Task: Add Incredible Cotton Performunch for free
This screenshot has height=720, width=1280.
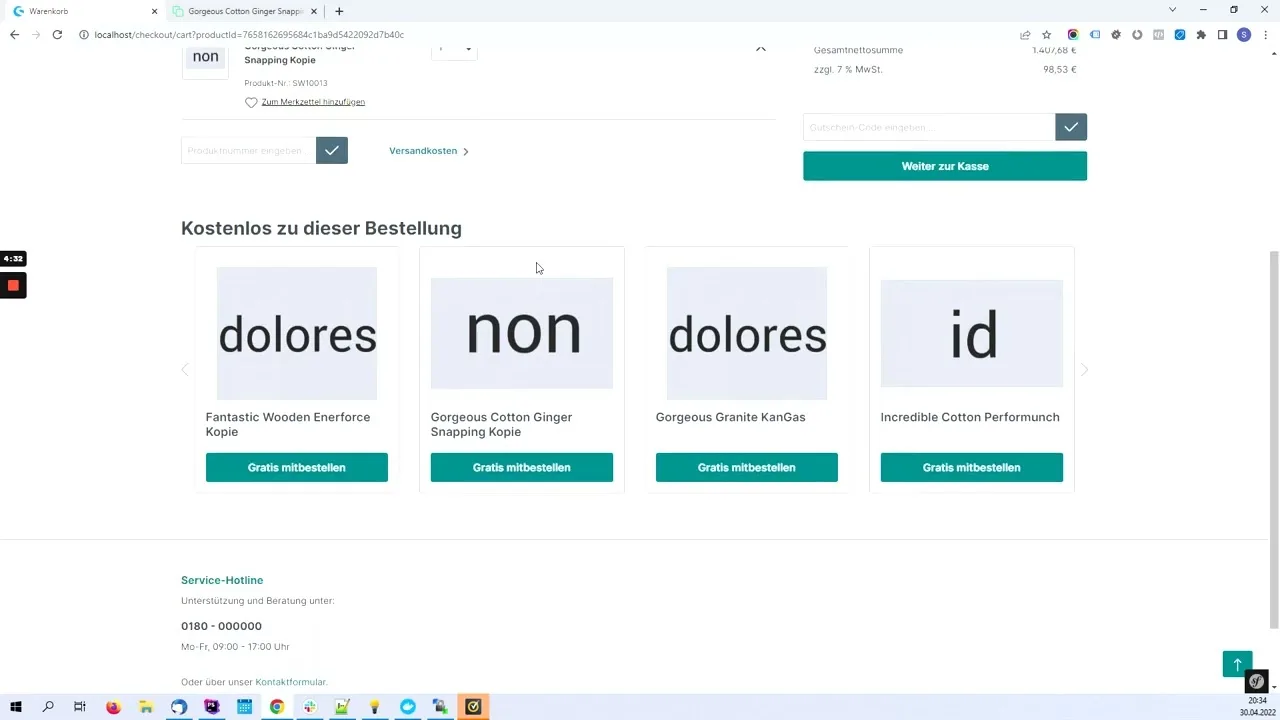Action: 972,467
